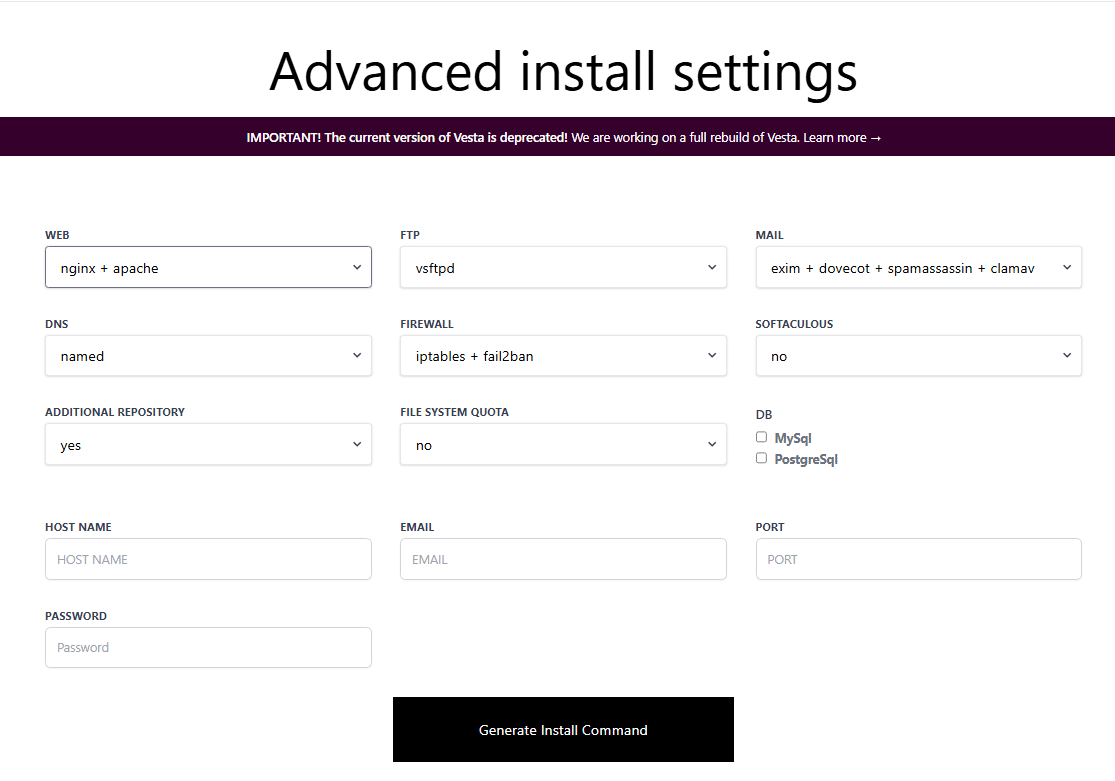1115x781 pixels.
Task: Click the HOST NAME input field
Action: pyautogui.click(x=208, y=559)
